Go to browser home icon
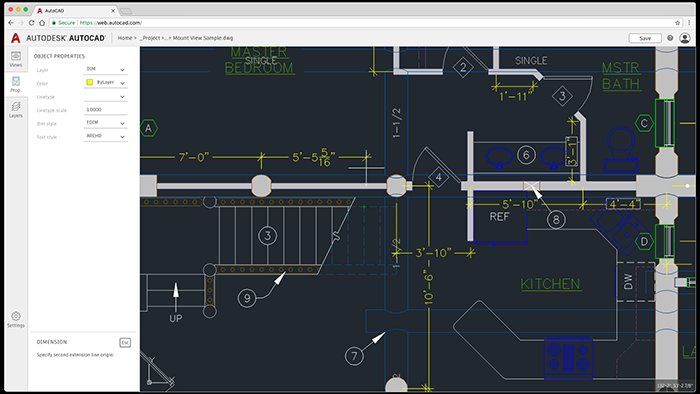 [x=42, y=23]
